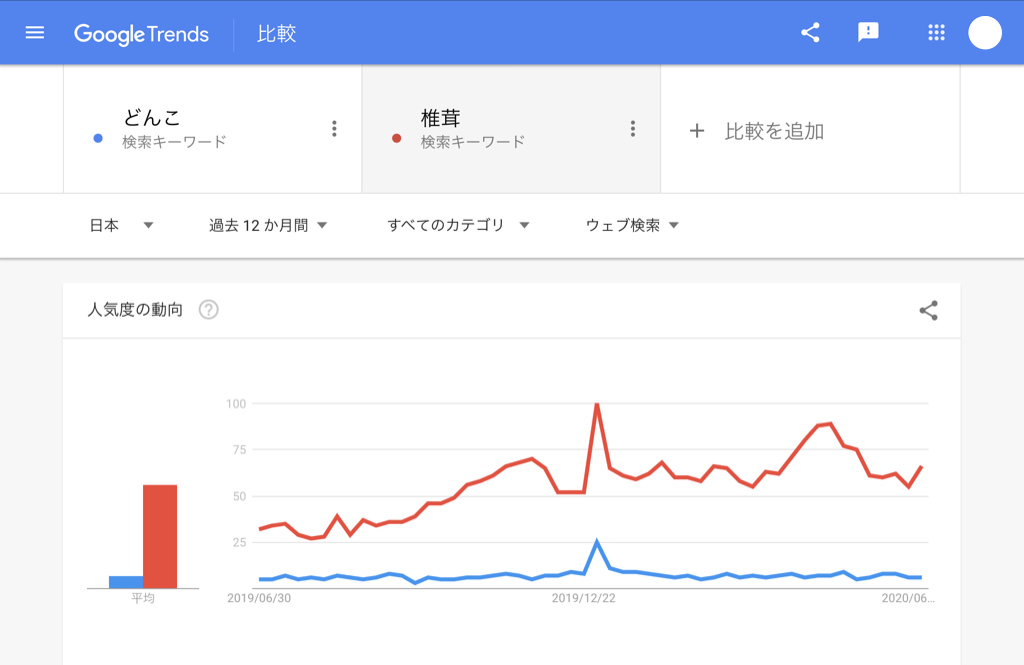
Task: Click the account profile avatar
Action: click(985, 32)
